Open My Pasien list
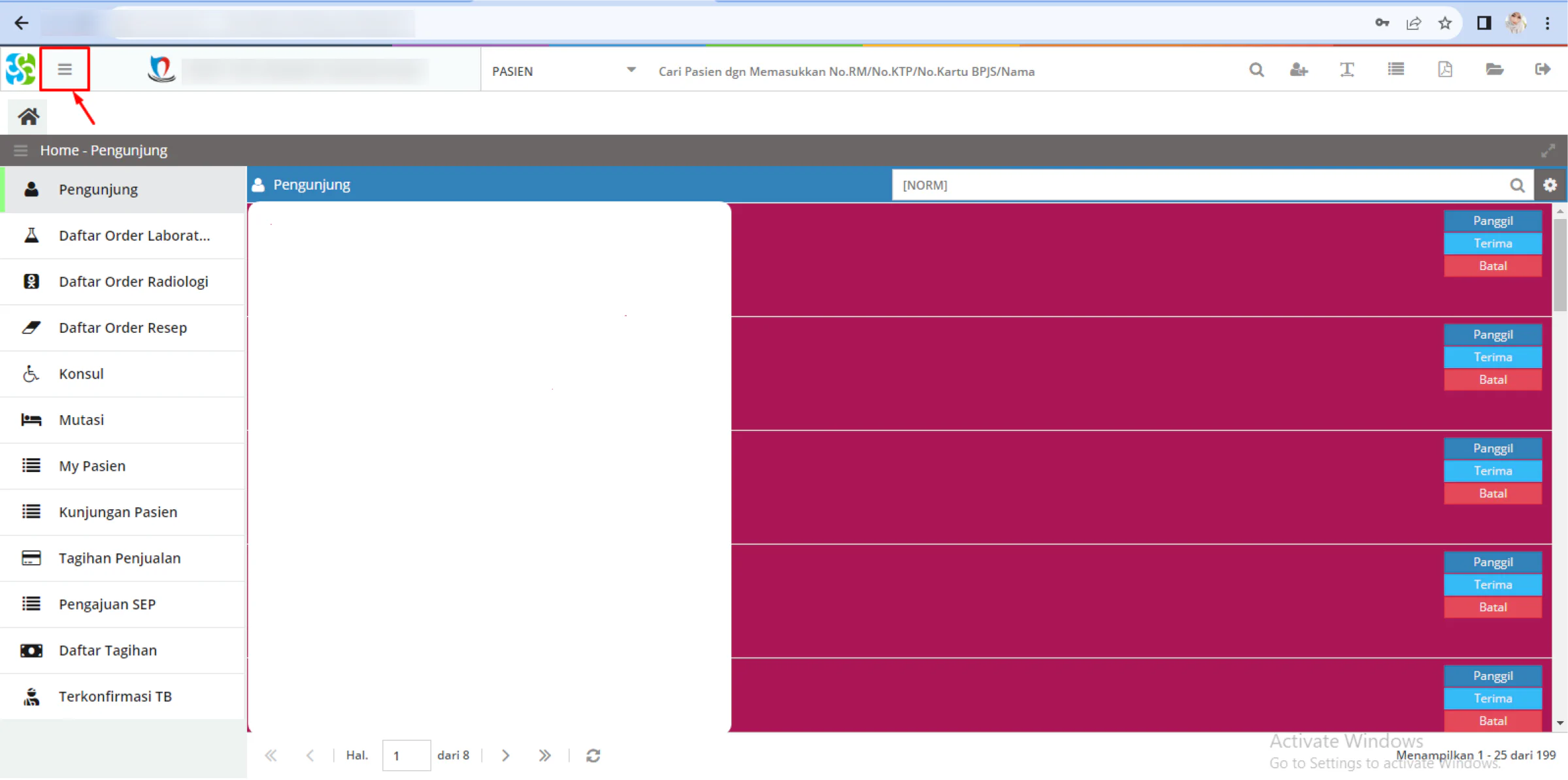The image size is (1568, 780). (x=123, y=466)
